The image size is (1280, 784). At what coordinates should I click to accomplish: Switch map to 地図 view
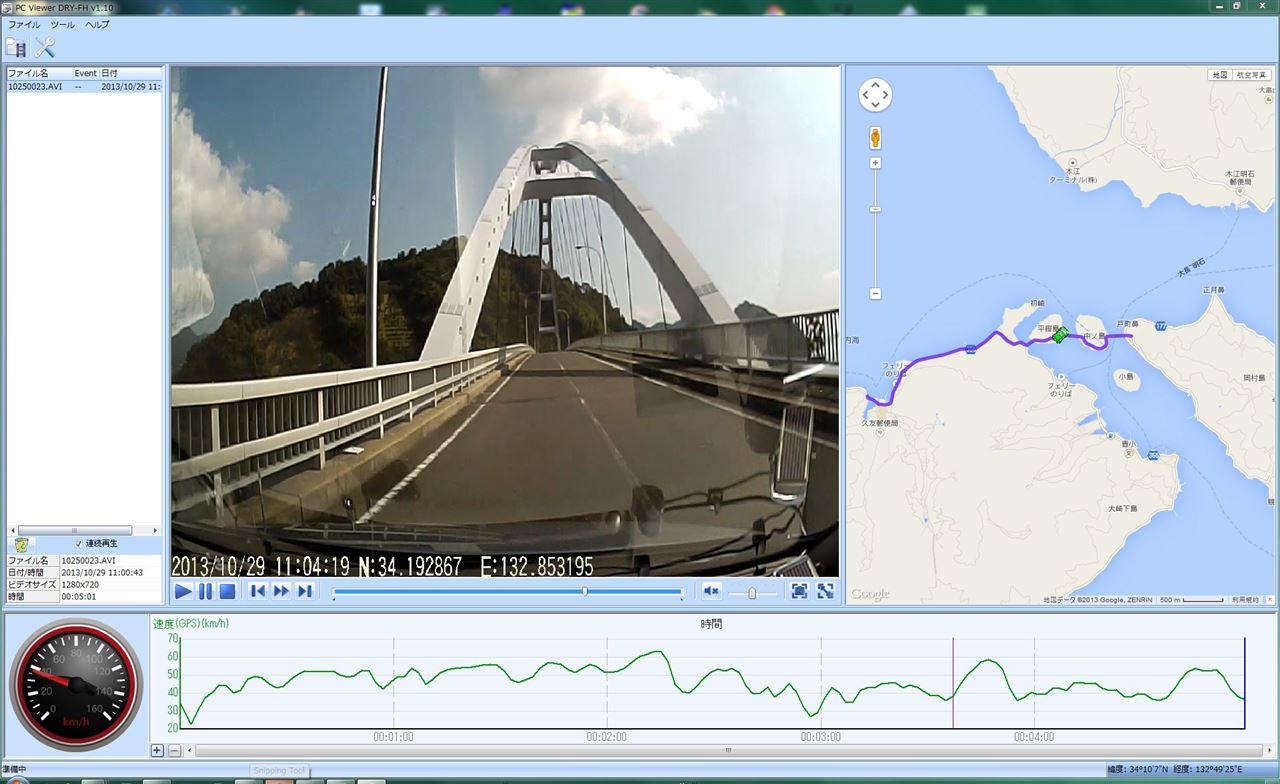[1219, 74]
